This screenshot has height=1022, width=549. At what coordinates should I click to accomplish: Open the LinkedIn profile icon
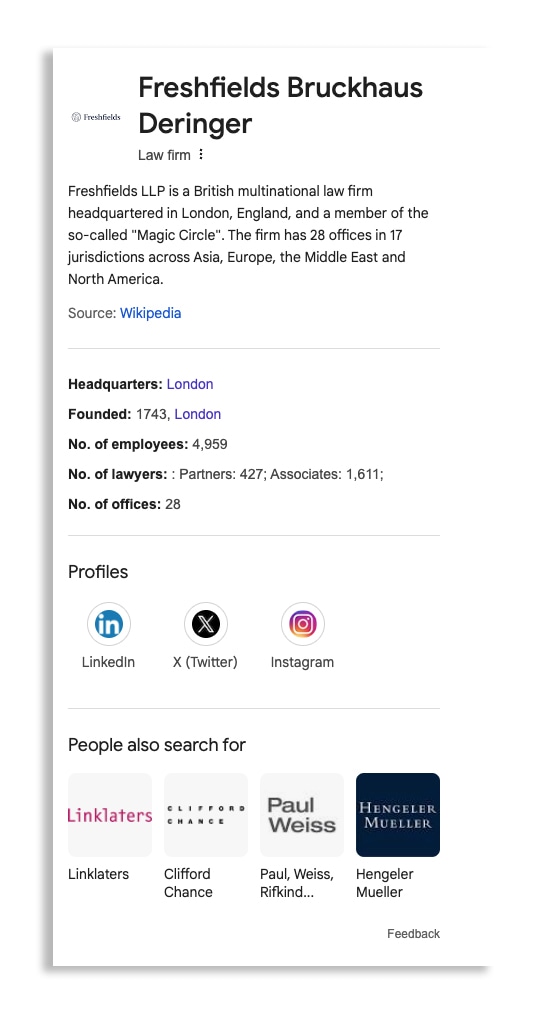(109, 624)
